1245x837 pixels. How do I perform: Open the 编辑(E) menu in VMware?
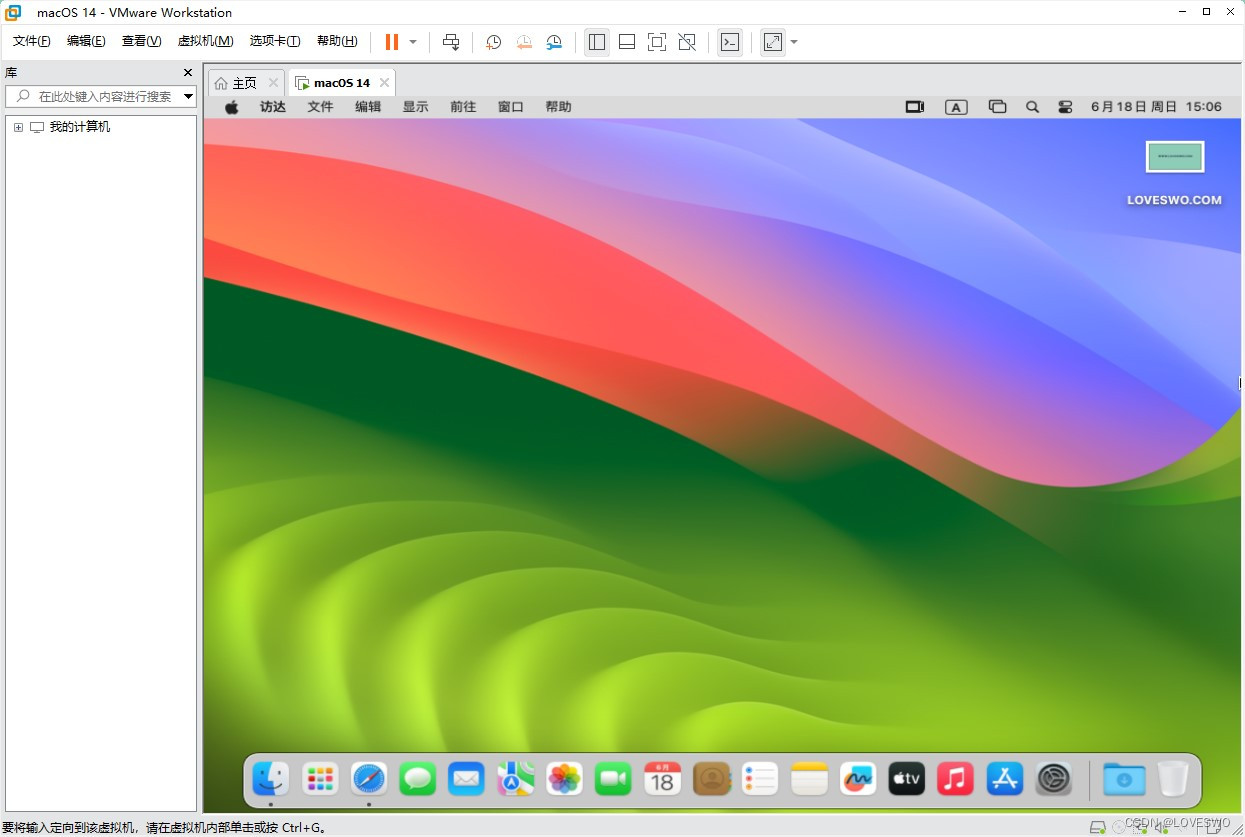(86, 41)
